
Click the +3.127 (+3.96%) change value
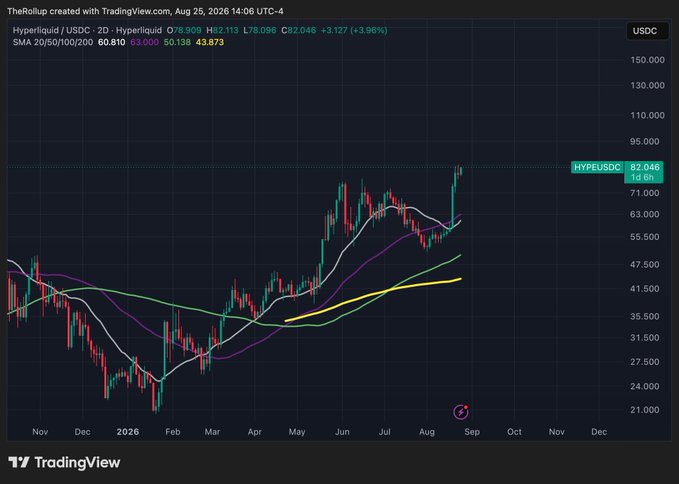click(x=354, y=30)
